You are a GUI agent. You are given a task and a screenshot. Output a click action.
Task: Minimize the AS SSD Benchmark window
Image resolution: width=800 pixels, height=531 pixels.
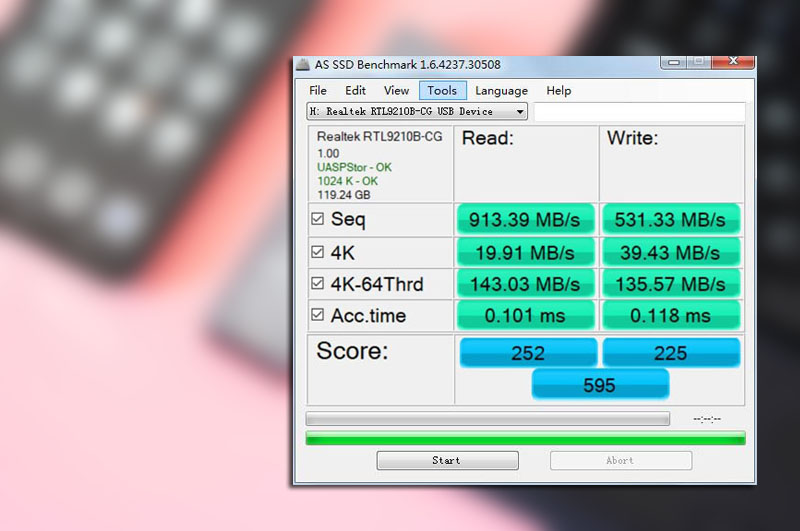674,62
